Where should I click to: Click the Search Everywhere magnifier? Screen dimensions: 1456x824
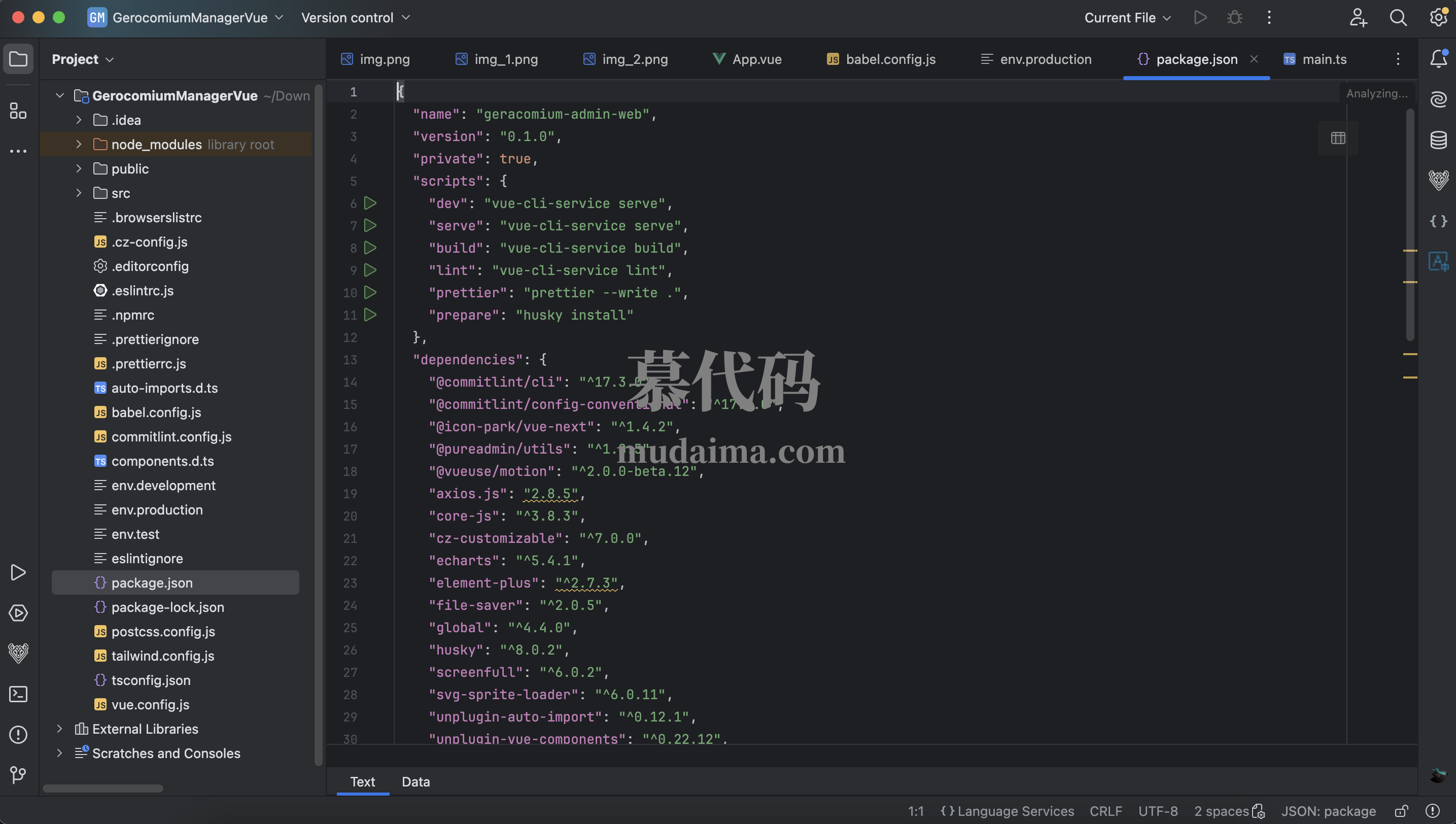1398,18
